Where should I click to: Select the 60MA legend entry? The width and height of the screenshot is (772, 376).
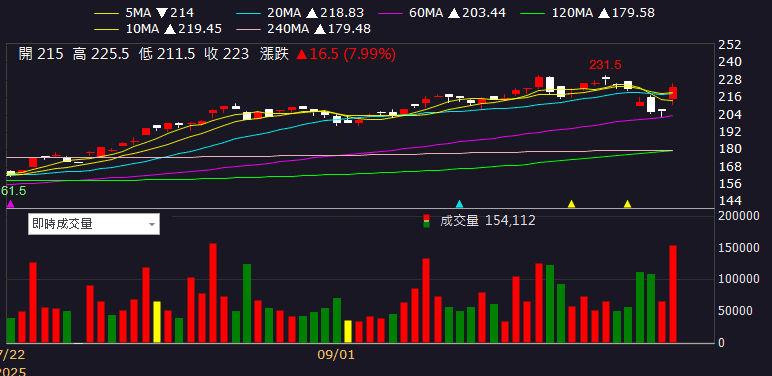[x=442, y=13]
